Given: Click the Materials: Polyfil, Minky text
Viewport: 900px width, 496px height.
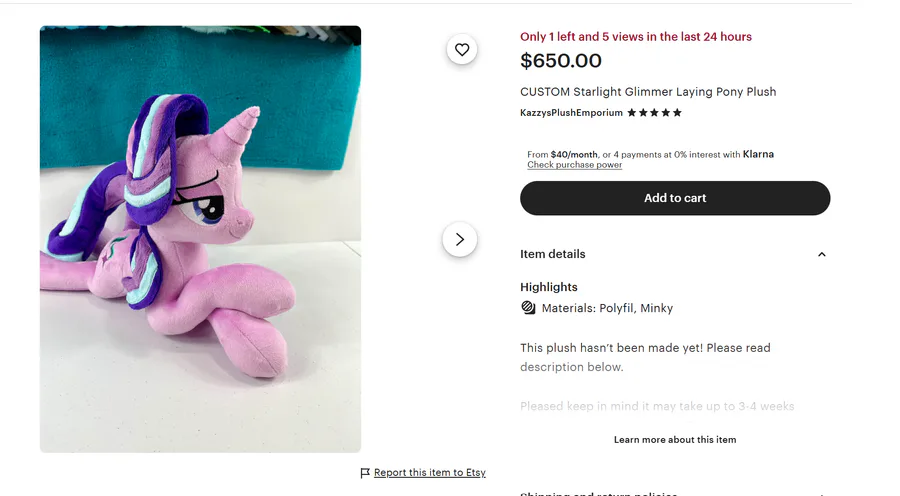Looking at the screenshot, I should point(607,308).
